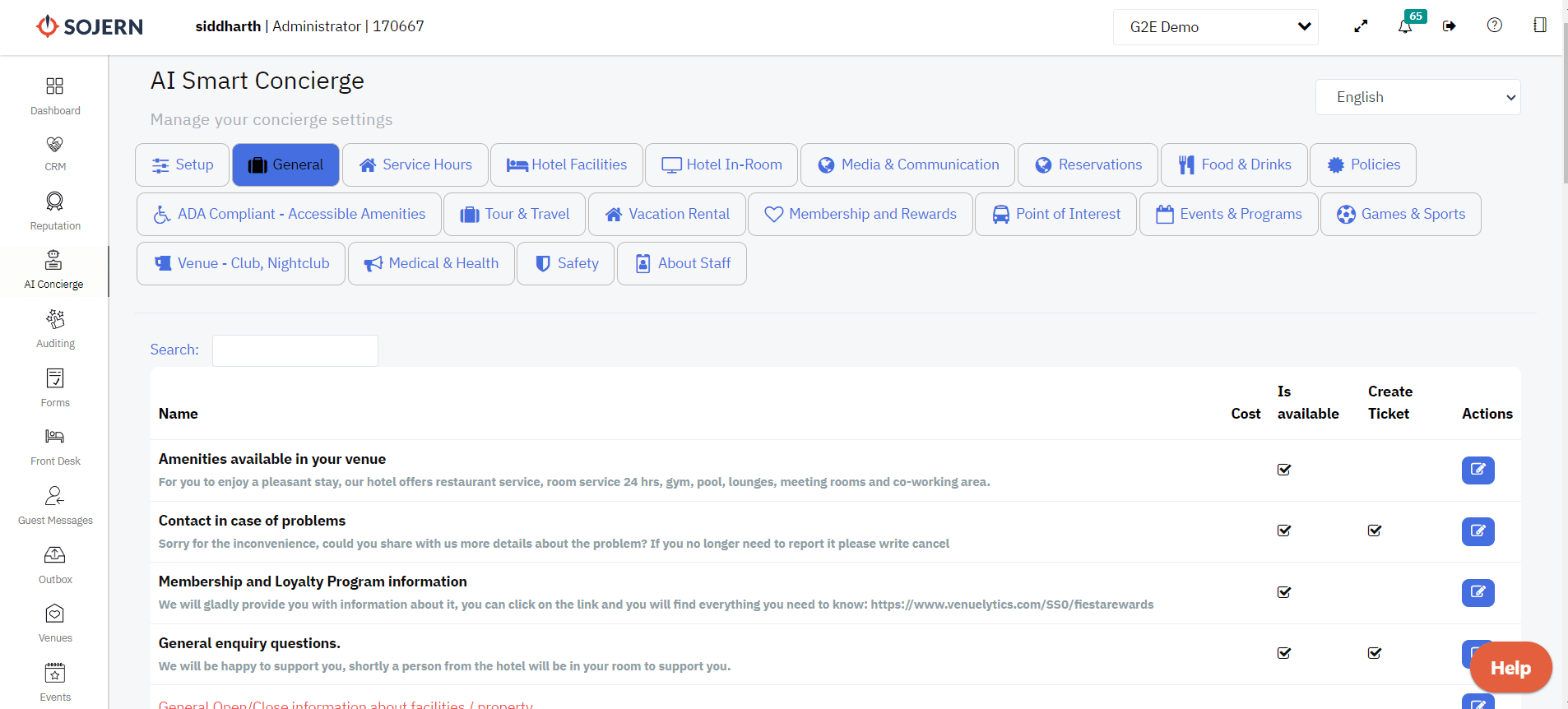
Task: Open Guest Messages in the sidebar
Action: (x=55, y=505)
